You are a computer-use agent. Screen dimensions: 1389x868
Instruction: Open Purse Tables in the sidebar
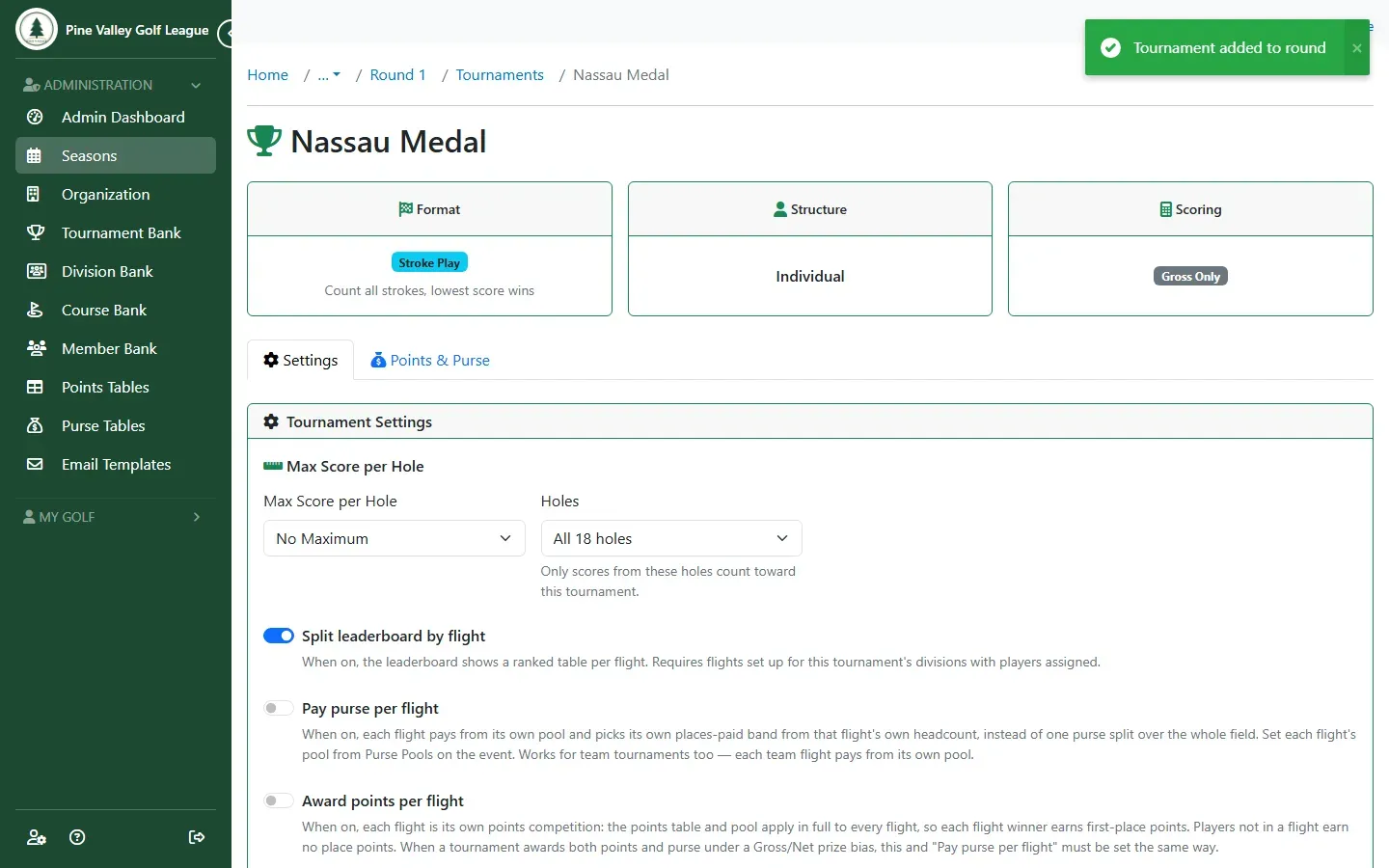pos(116,425)
